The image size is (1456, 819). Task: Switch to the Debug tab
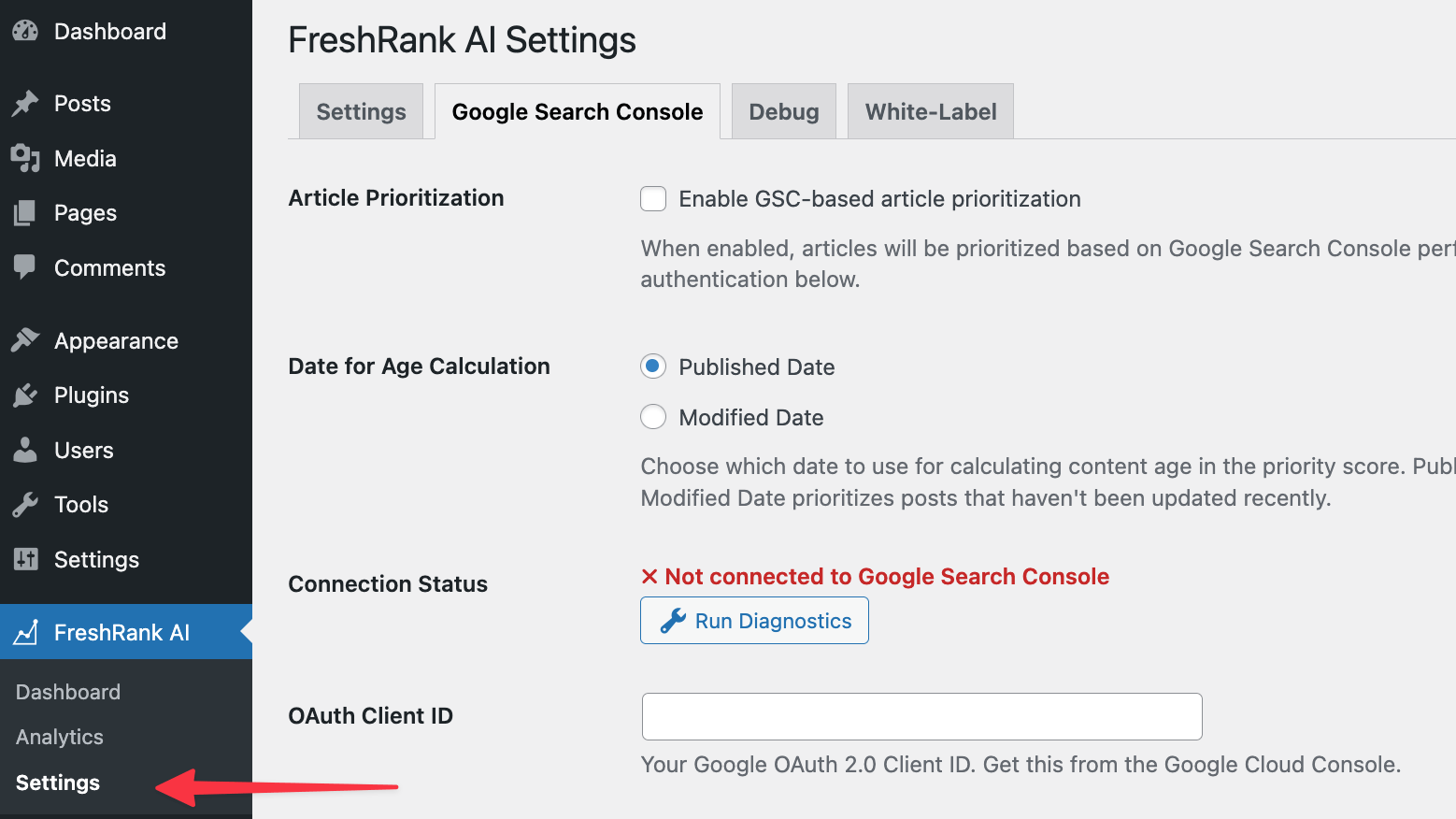[x=783, y=111]
